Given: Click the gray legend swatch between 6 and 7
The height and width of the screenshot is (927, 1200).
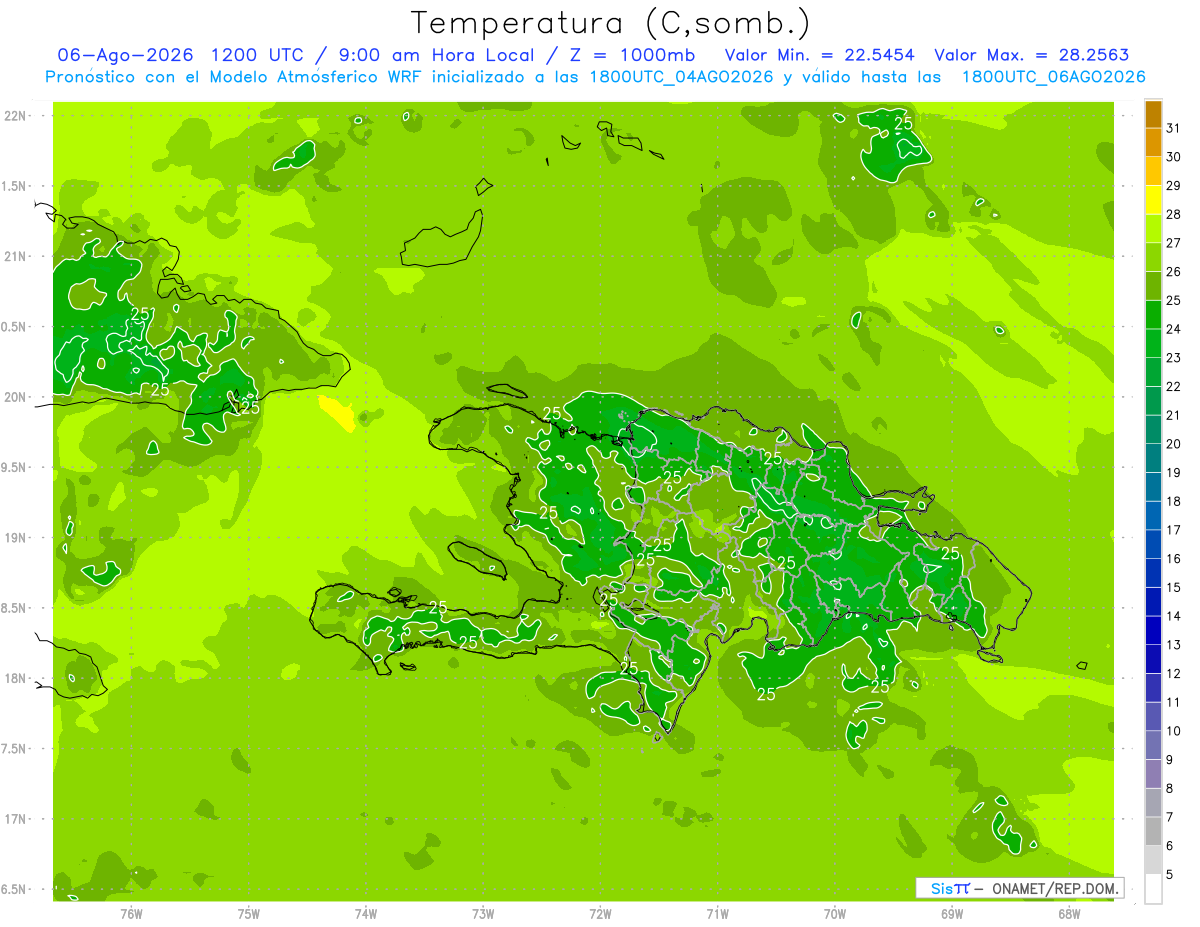Looking at the screenshot, I should click(x=1153, y=831).
